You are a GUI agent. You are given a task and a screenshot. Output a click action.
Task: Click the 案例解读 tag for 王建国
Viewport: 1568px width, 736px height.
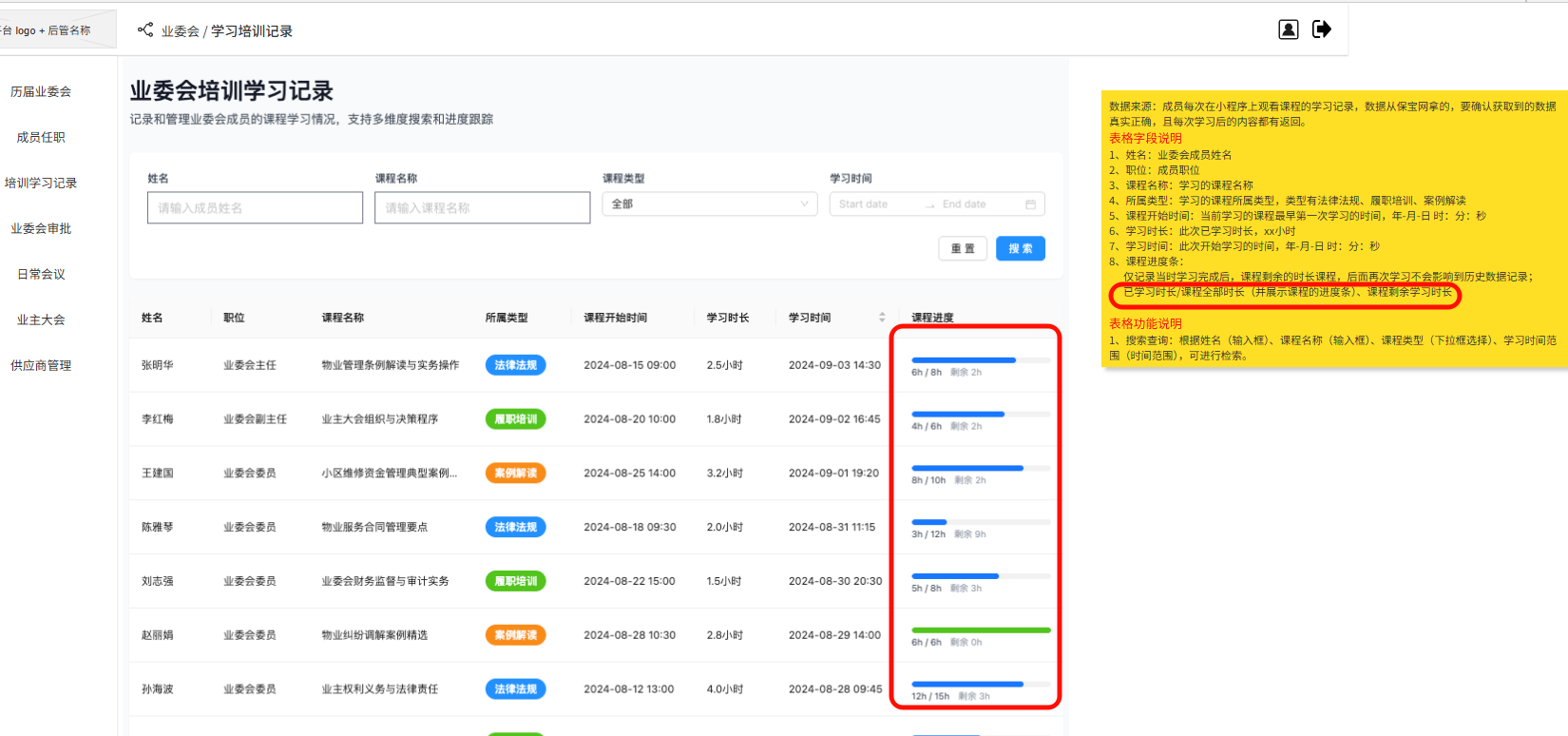tap(515, 474)
